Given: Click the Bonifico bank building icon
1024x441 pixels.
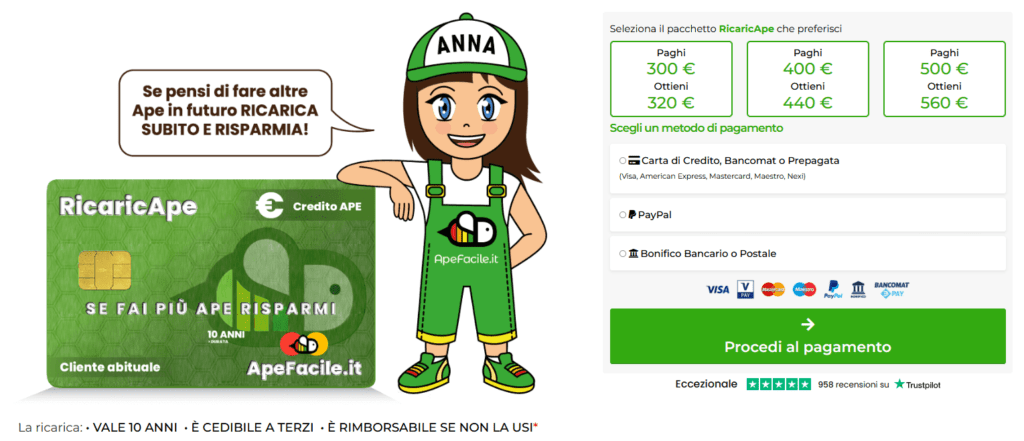Looking at the screenshot, I should click(x=858, y=289).
